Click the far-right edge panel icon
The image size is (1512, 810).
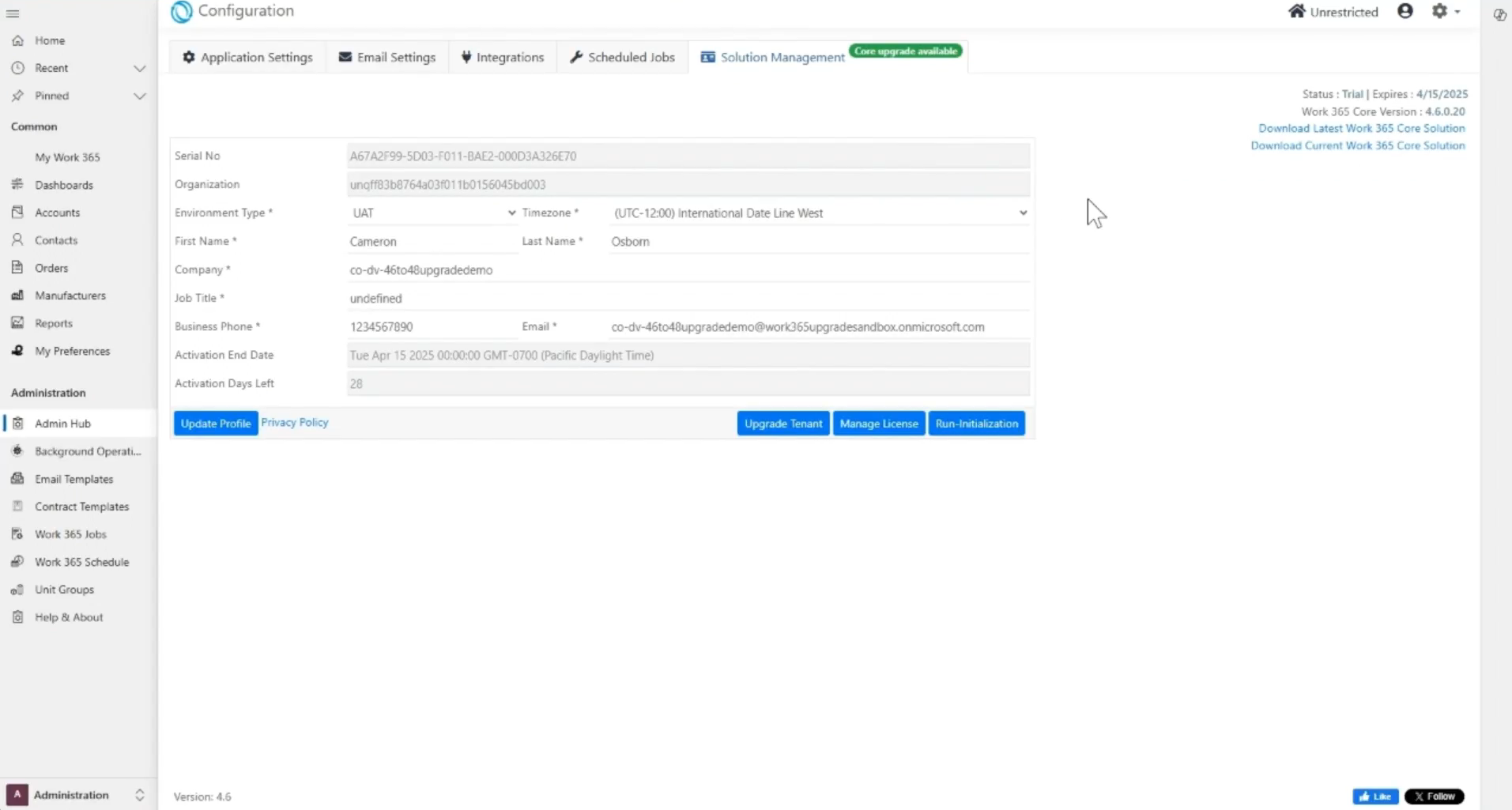tap(1499, 14)
